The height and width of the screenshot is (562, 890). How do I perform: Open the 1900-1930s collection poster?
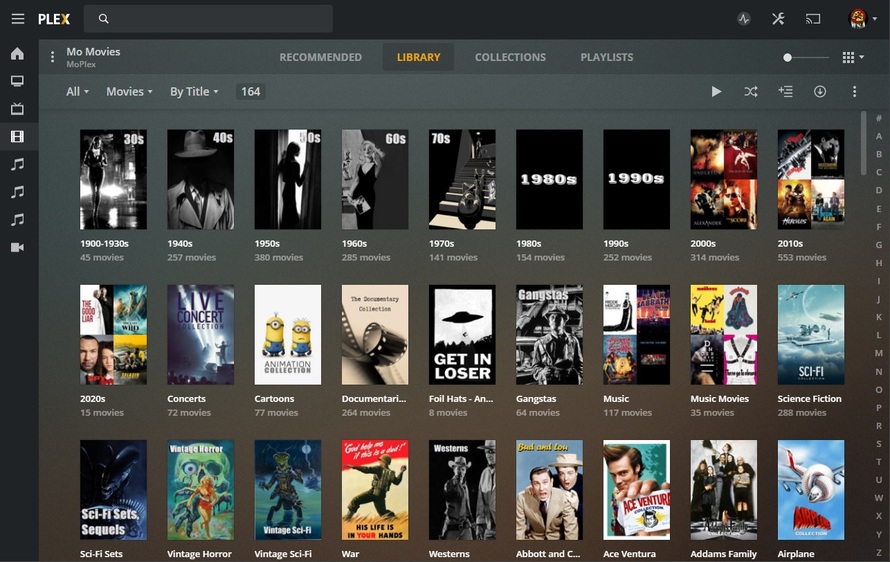(x=113, y=179)
